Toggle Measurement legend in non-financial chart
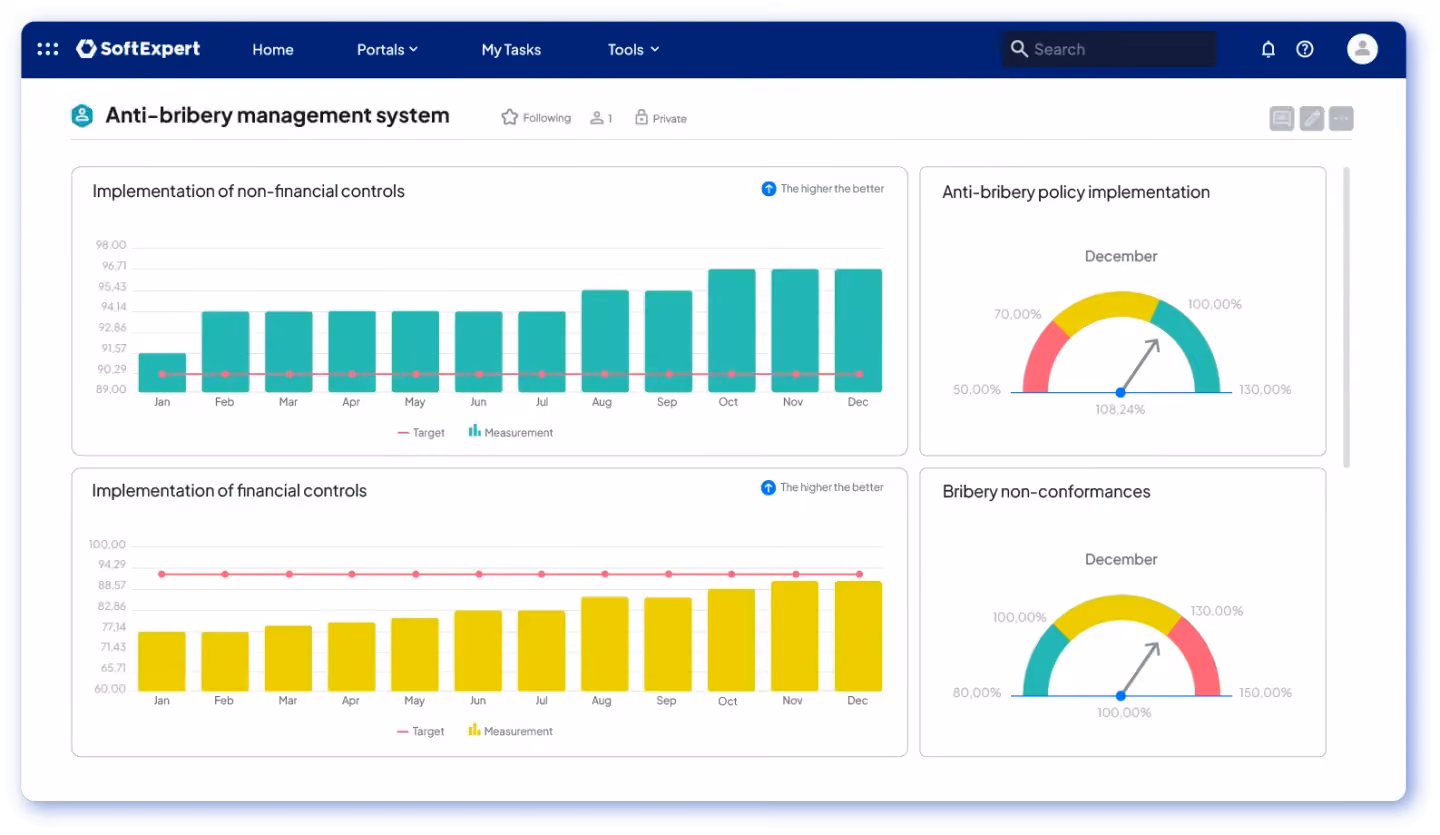Viewport: 1440px width, 835px height. click(x=510, y=432)
